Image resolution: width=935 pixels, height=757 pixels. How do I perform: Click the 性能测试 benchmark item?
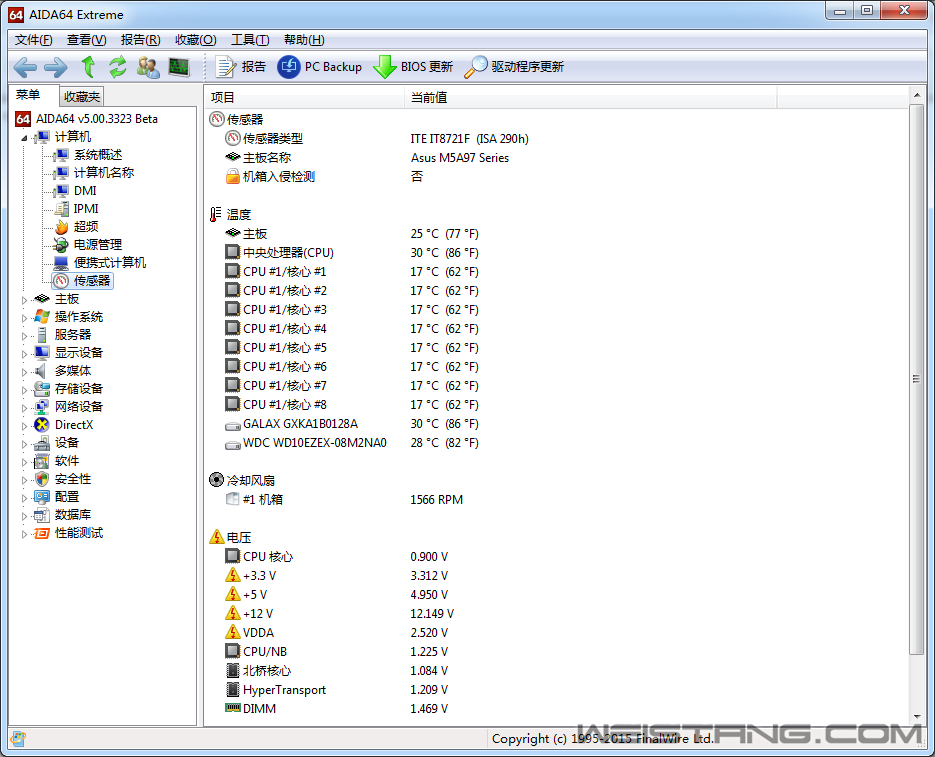click(79, 533)
